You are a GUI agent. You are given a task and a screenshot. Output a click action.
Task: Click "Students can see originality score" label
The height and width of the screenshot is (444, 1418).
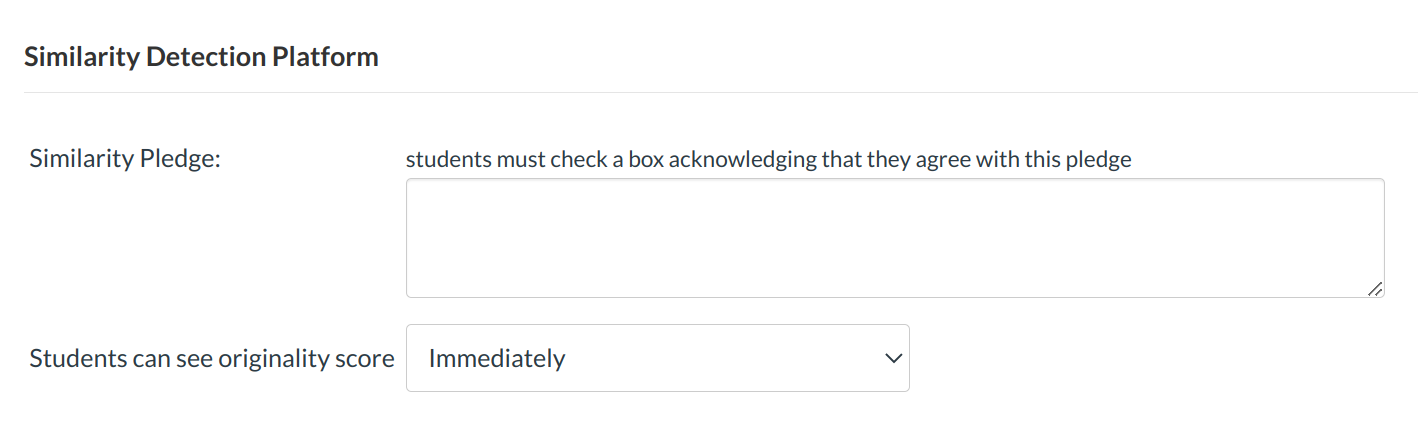point(212,358)
